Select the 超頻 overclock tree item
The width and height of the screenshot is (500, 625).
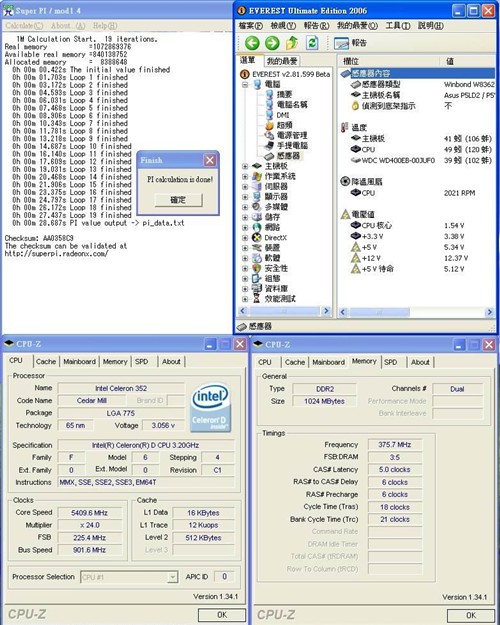[x=284, y=125]
